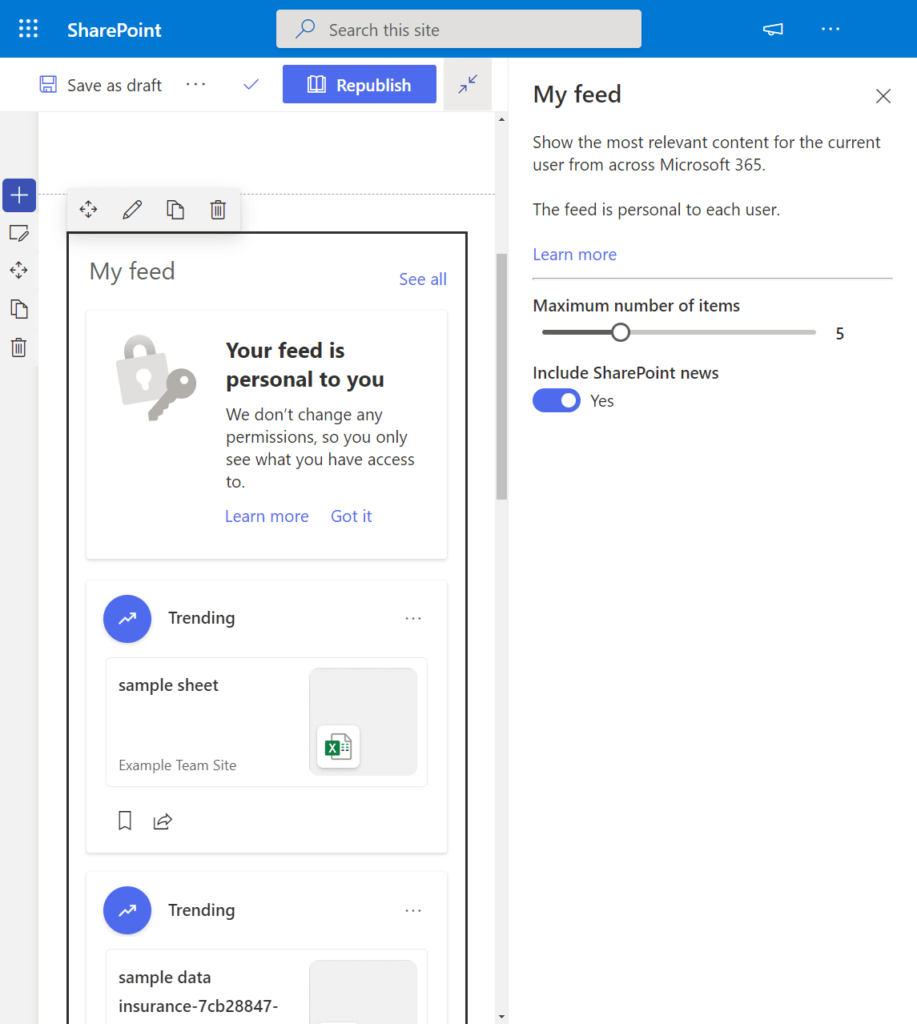Open the header more options ellipsis
Viewport: 917px width, 1024px height.
(x=830, y=29)
